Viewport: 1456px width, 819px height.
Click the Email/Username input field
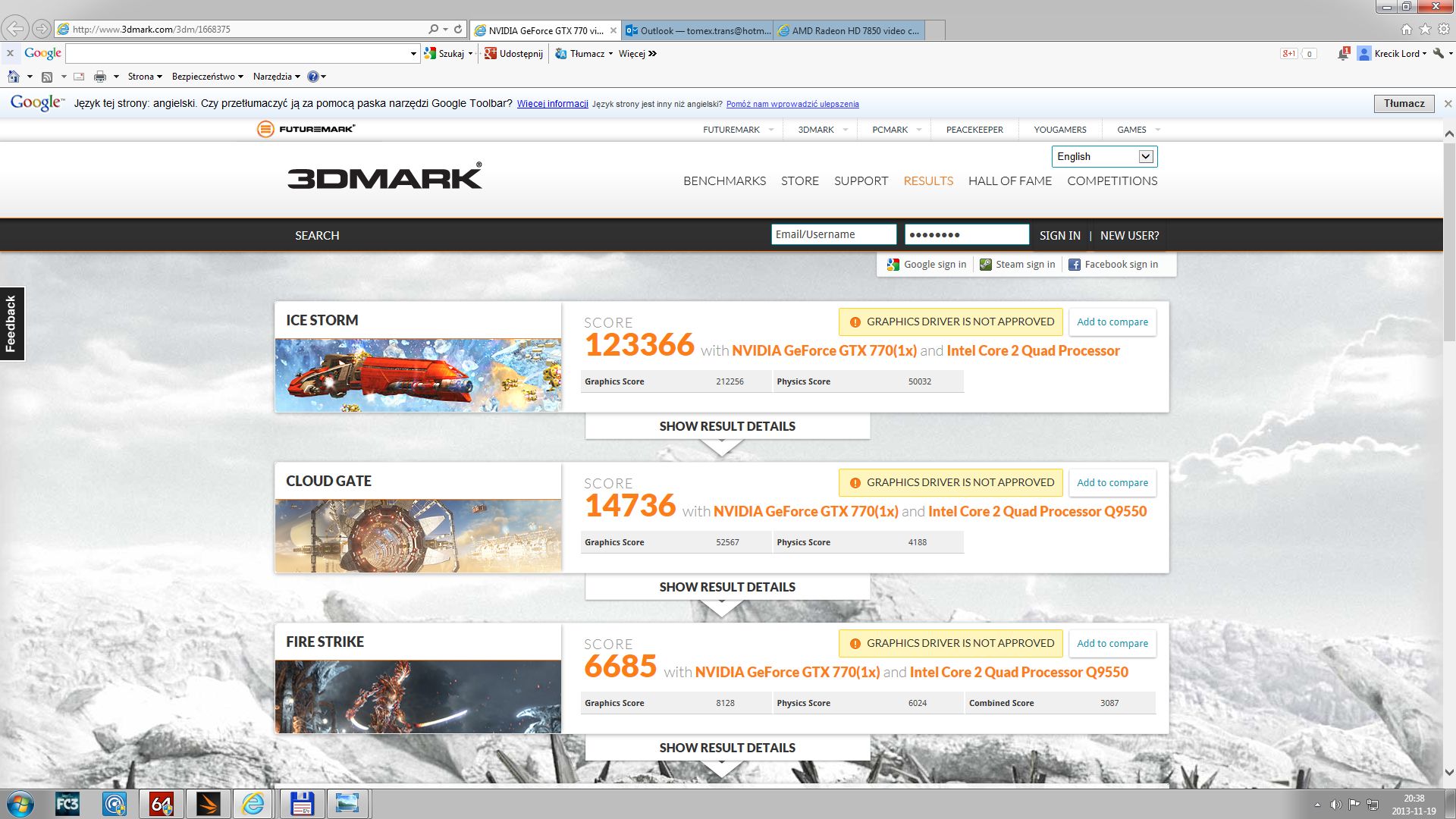click(833, 235)
